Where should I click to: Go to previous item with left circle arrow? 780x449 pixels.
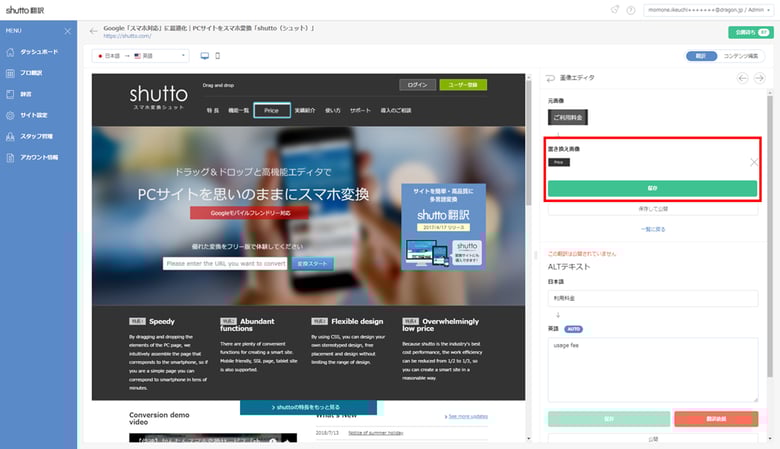coord(743,78)
